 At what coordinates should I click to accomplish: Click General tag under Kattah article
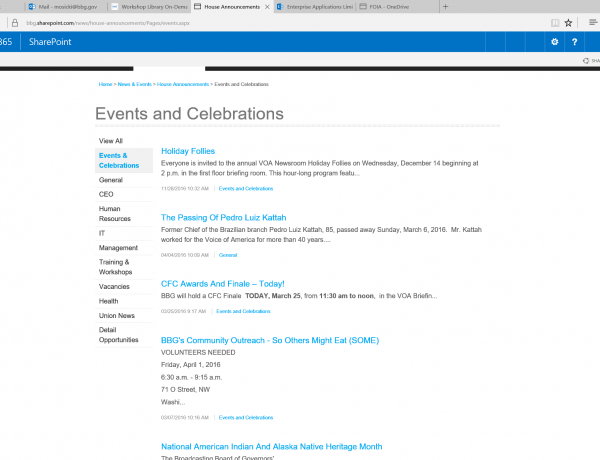tap(228, 255)
